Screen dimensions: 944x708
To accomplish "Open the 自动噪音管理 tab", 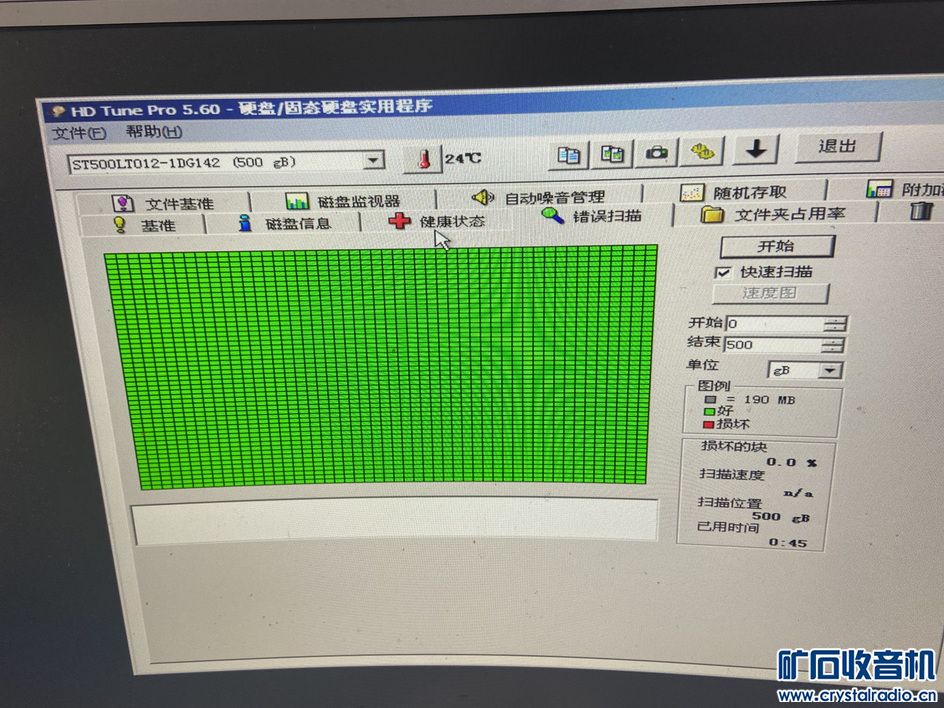I will click(538, 197).
